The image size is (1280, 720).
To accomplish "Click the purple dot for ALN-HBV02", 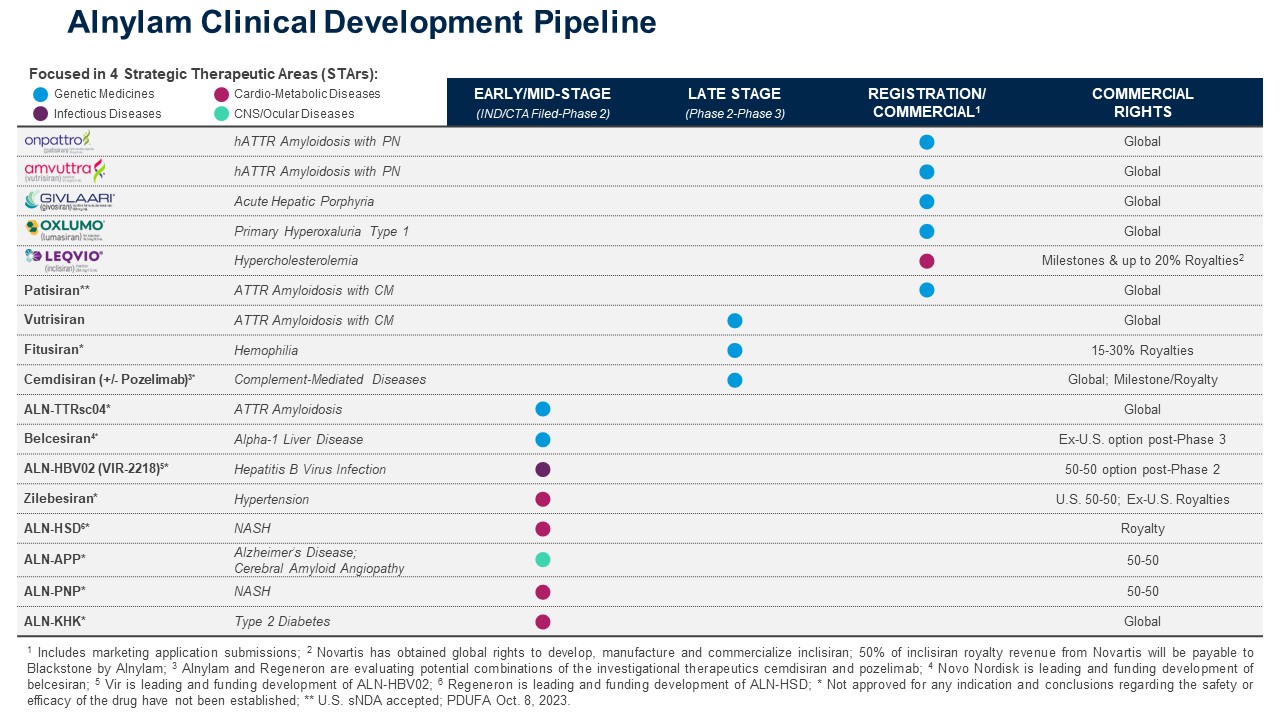I will [543, 469].
